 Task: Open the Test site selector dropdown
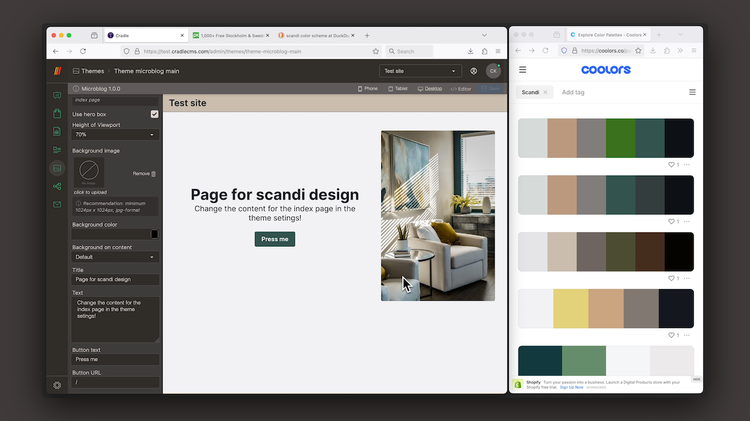420,71
